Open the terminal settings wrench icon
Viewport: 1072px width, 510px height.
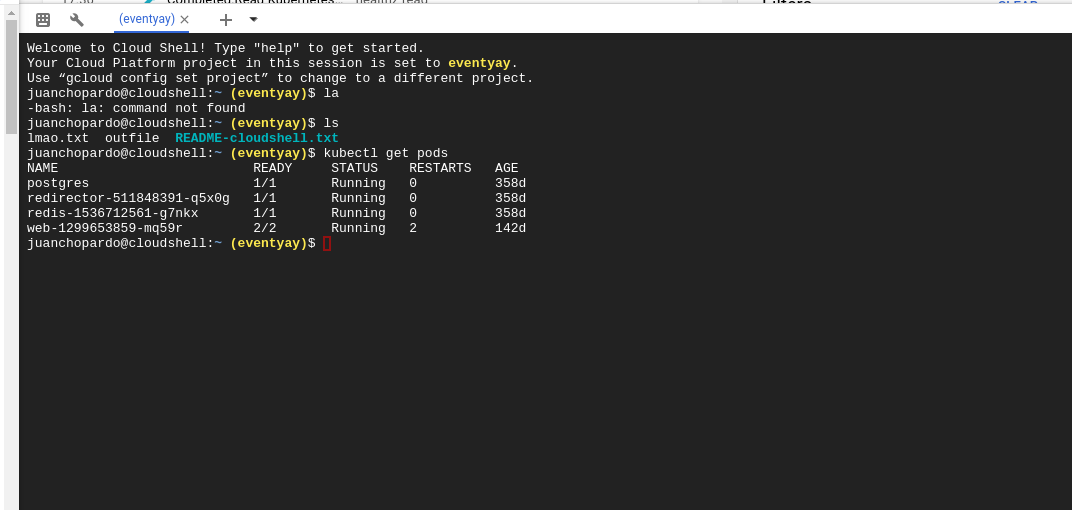(77, 20)
